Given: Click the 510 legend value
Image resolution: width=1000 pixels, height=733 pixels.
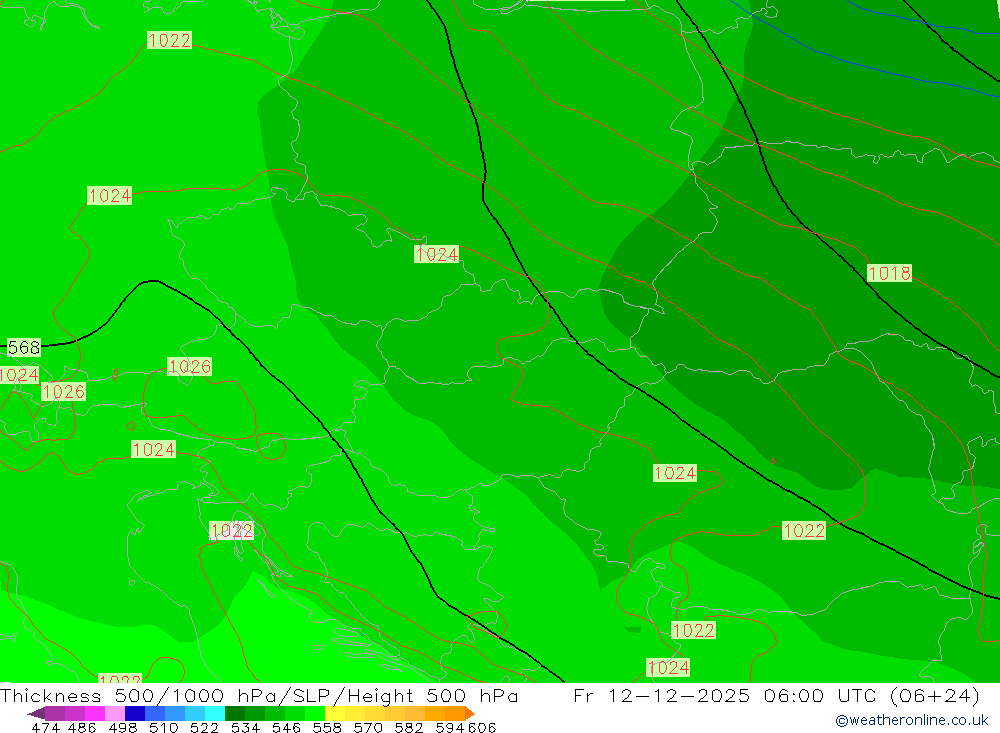Looking at the screenshot, I should tap(163, 727).
